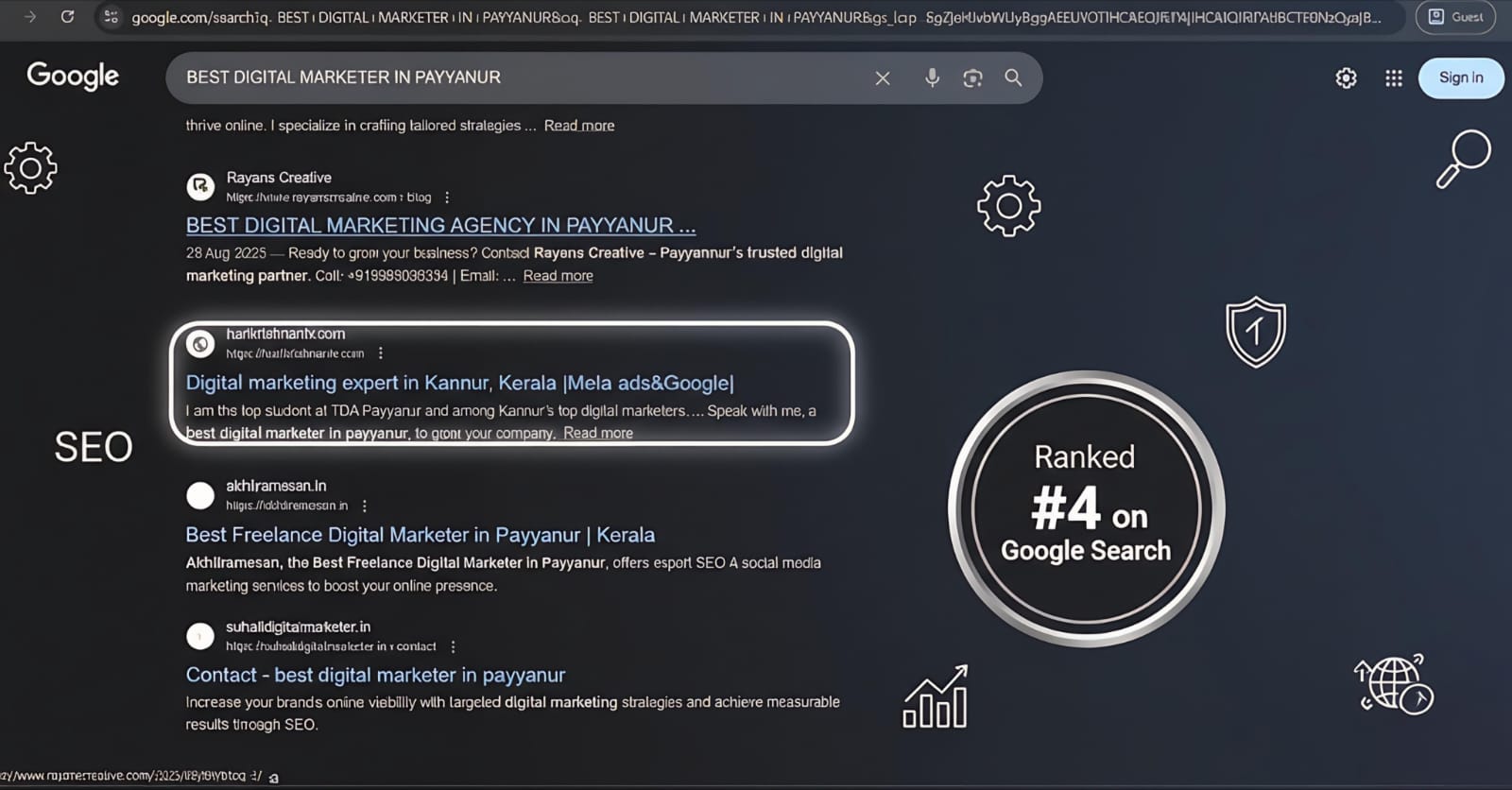Click Read more in harikrishnantv.com snippet
The width and height of the screenshot is (1512, 790).
pyautogui.click(x=598, y=433)
